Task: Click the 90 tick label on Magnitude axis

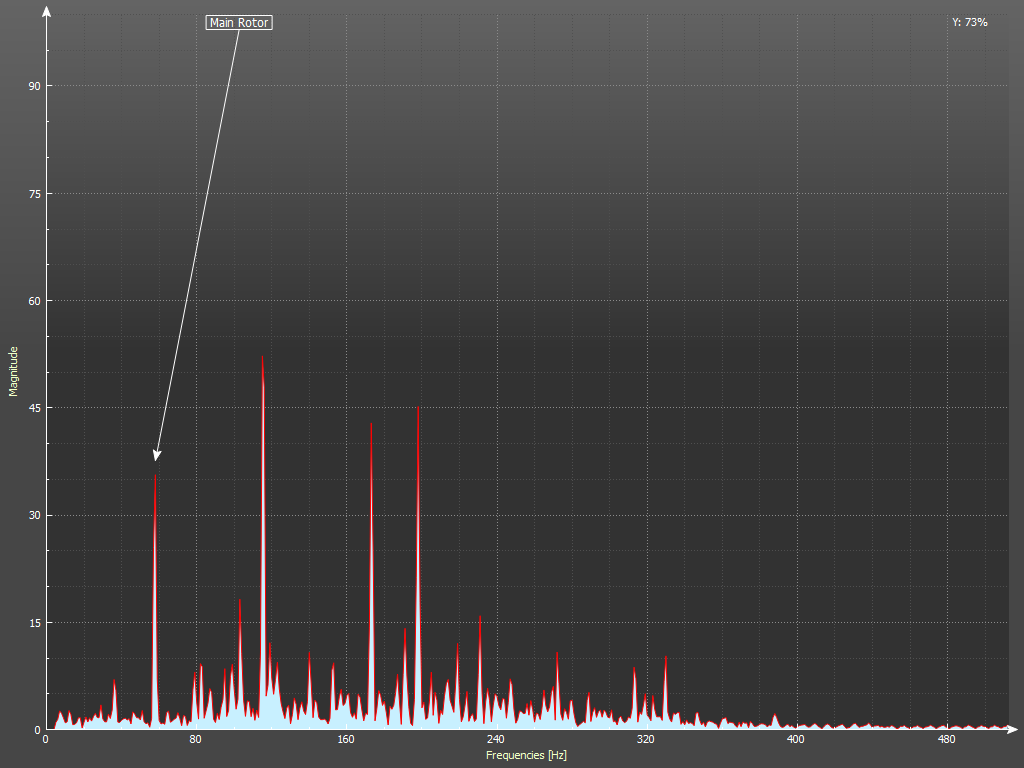Action: 34,86
